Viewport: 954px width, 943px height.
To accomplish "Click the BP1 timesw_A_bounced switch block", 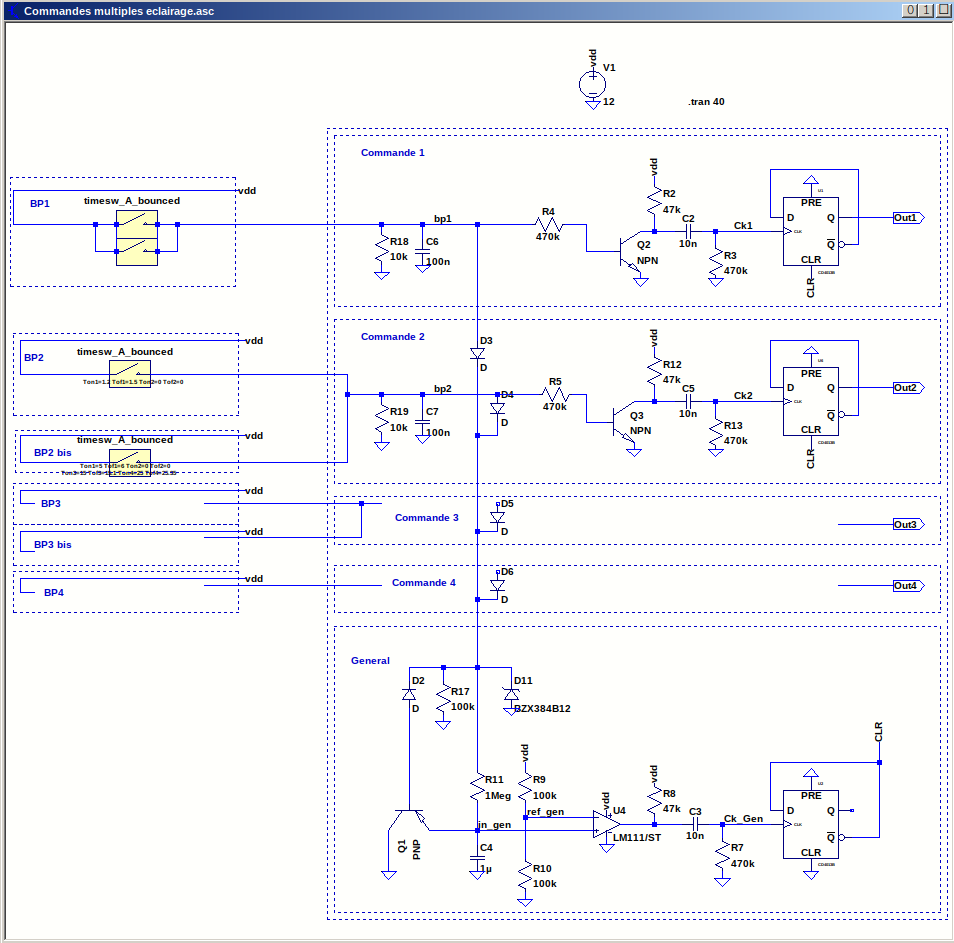I will tap(137, 238).
